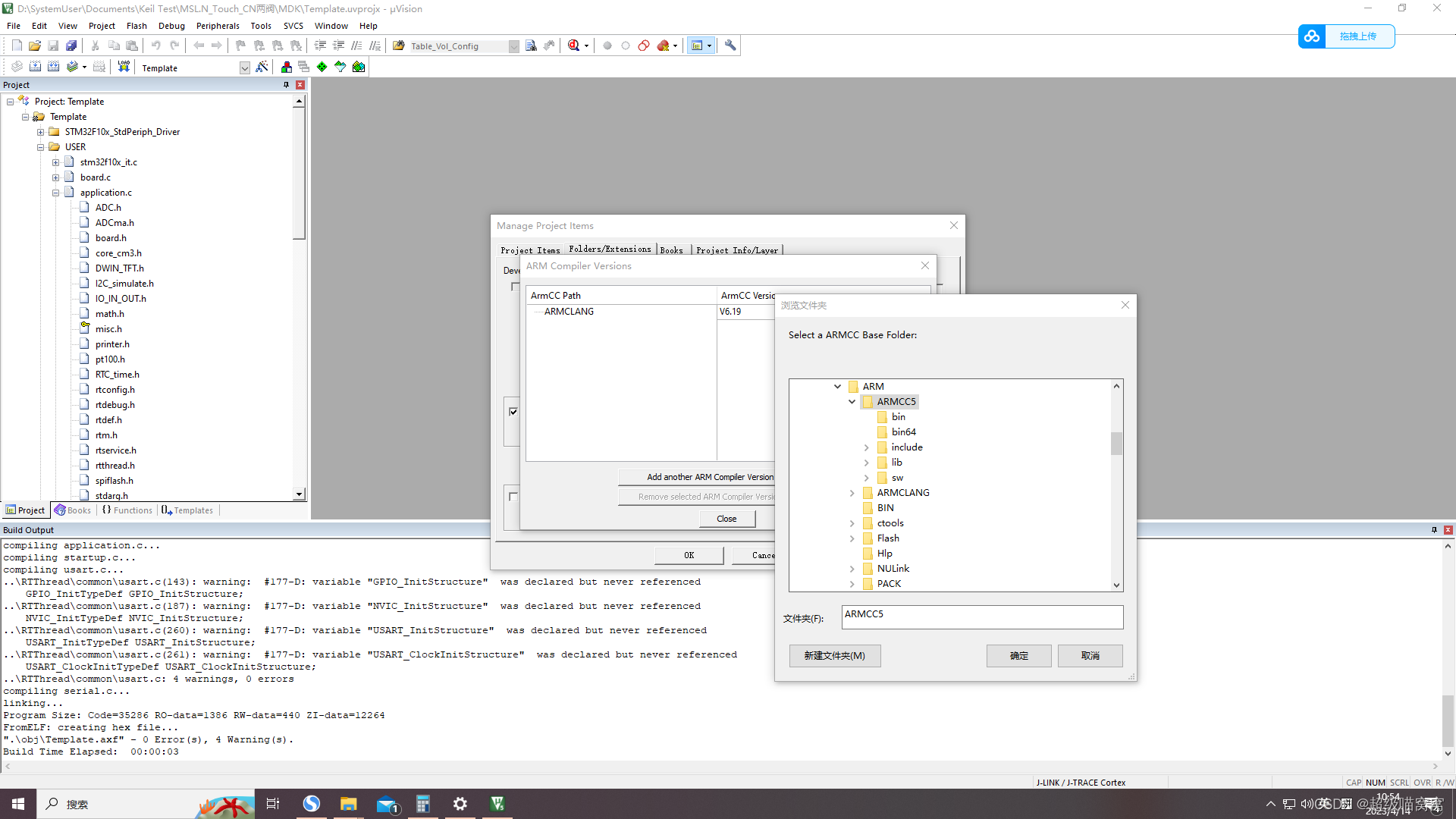Open Settings gear in the taskbar

point(460,804)
